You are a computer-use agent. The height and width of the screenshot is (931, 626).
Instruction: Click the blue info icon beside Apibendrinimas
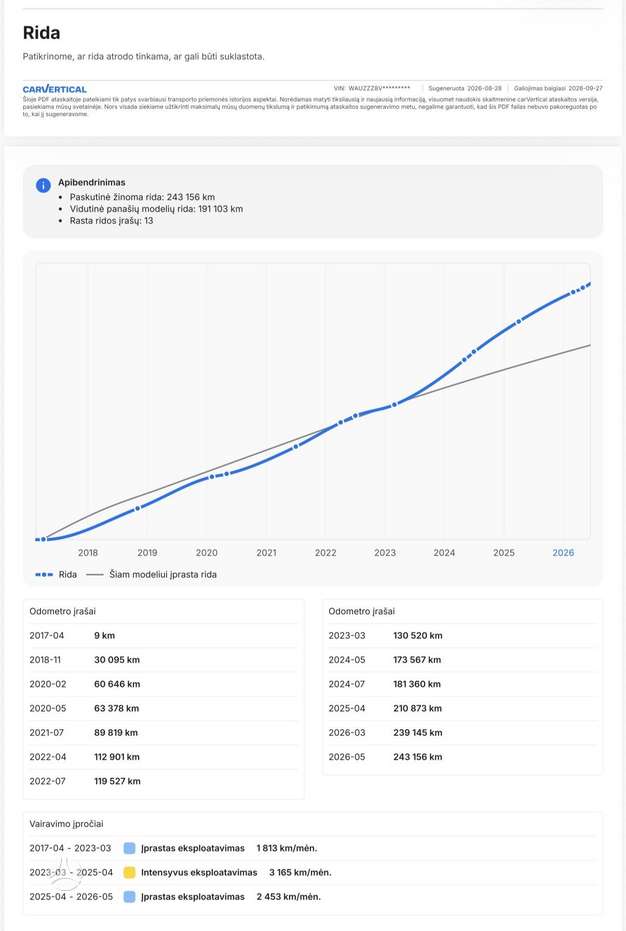43,185
